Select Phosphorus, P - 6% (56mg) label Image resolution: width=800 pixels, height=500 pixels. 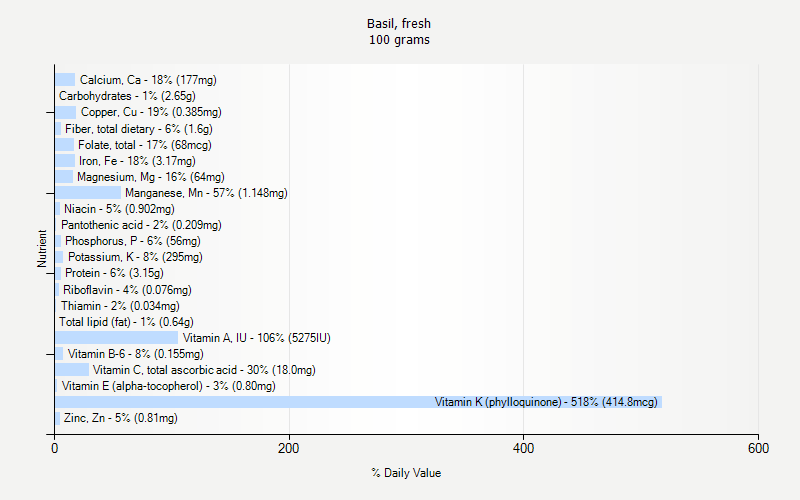click(133, 241)
